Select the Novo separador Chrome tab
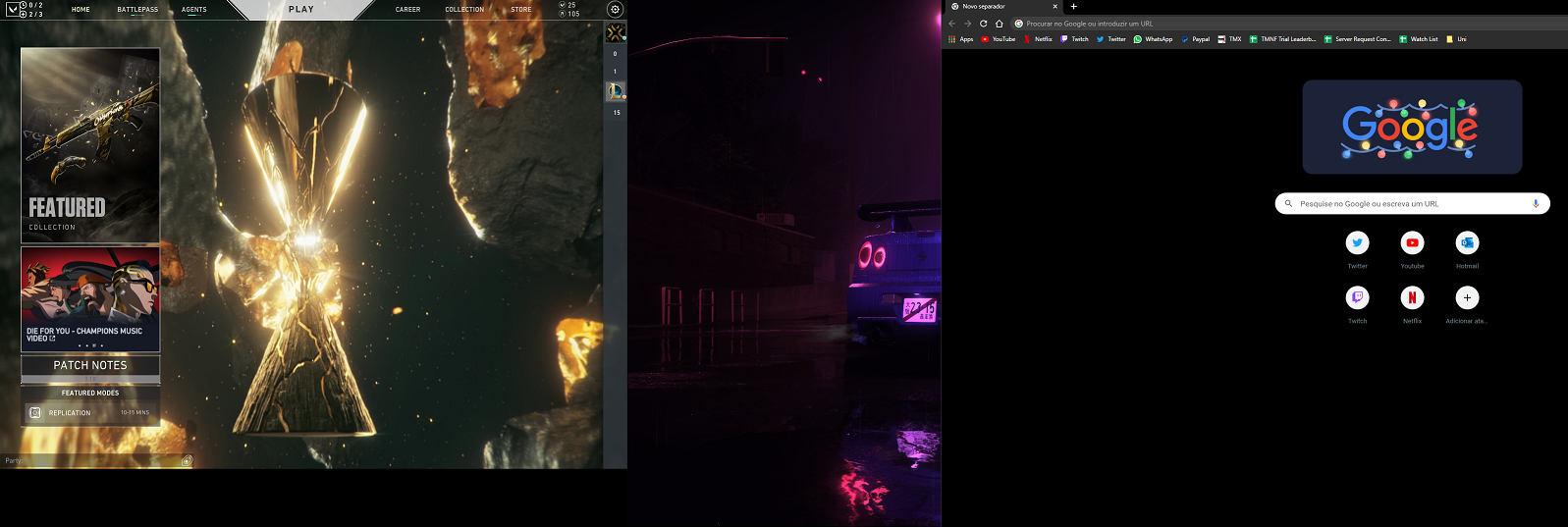 click(1003, 6)
